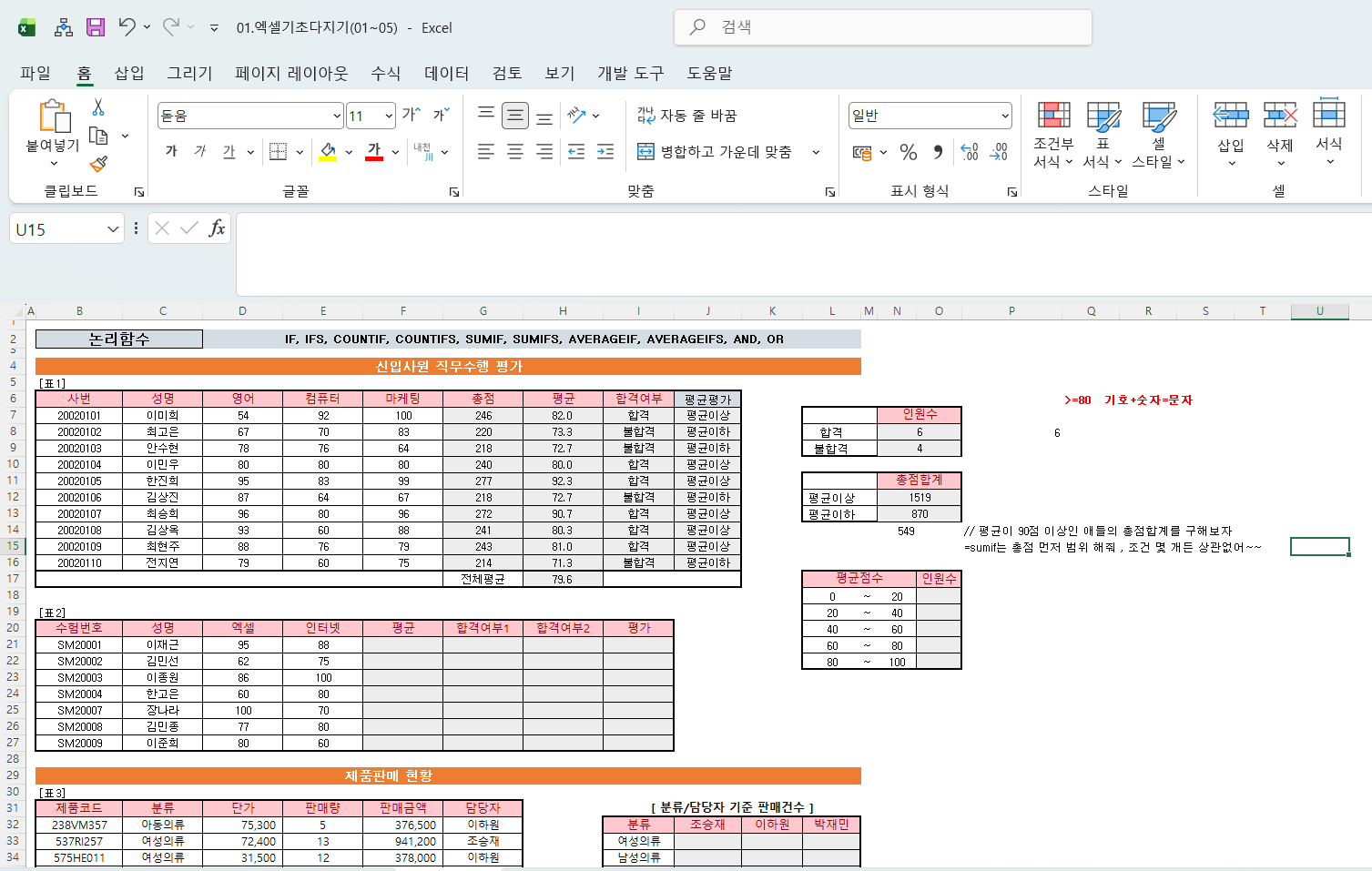Screen dimensions: 1372x871
Task: Click the Save icon in title bar
Action: [96, 27]
